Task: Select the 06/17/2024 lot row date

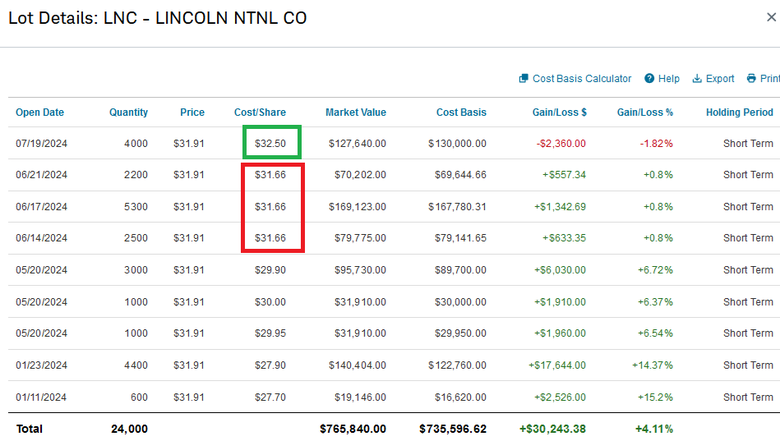Action: pyautogui.click(x=41, y=207)
